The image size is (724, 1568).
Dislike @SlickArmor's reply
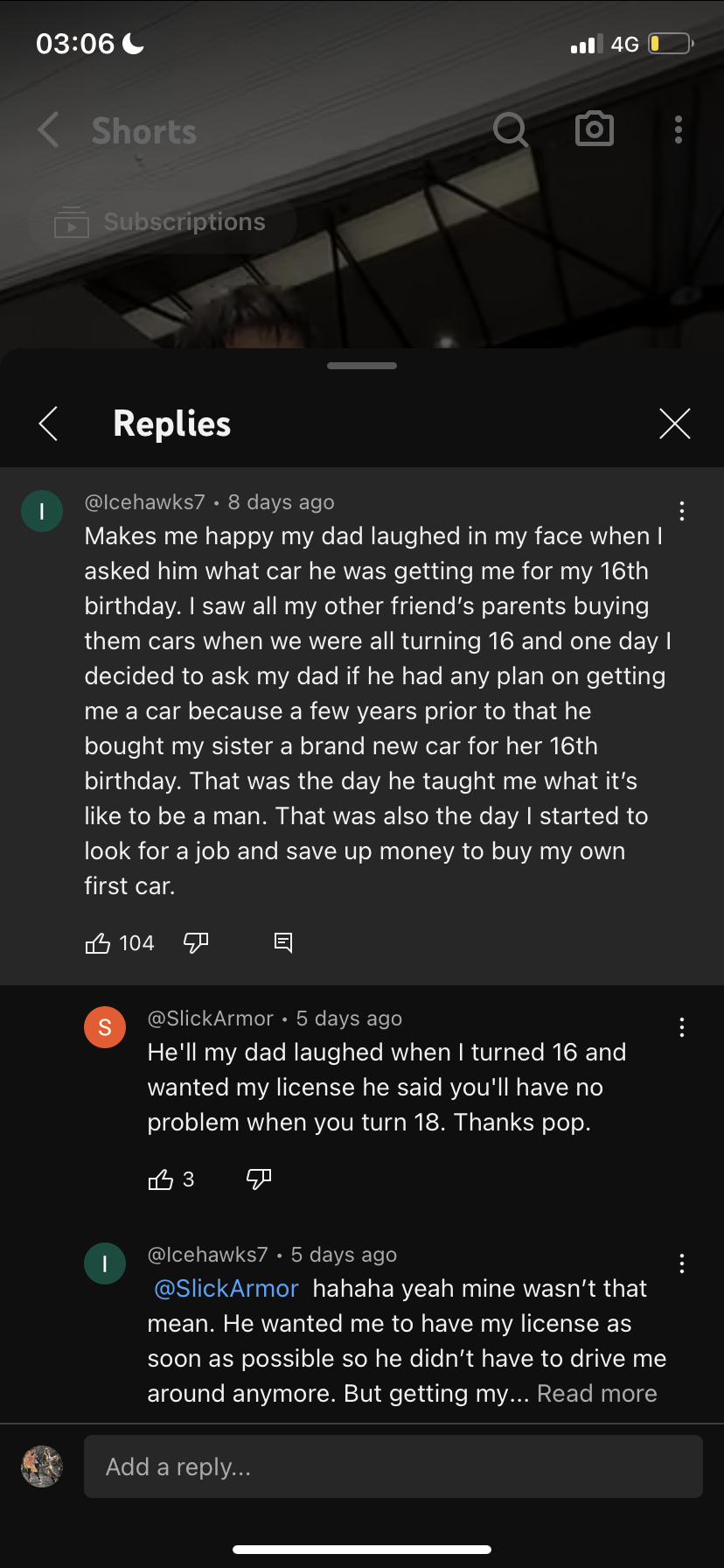(259, 1179)
